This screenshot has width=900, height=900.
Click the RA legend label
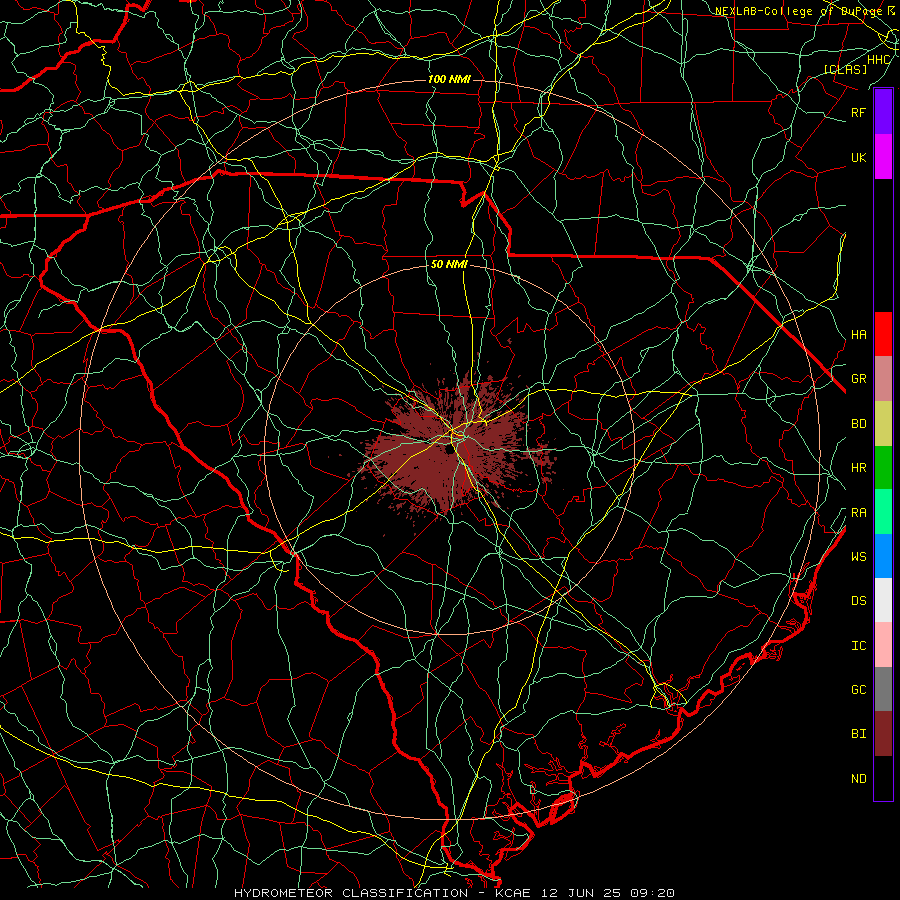[x=859, y=513]
